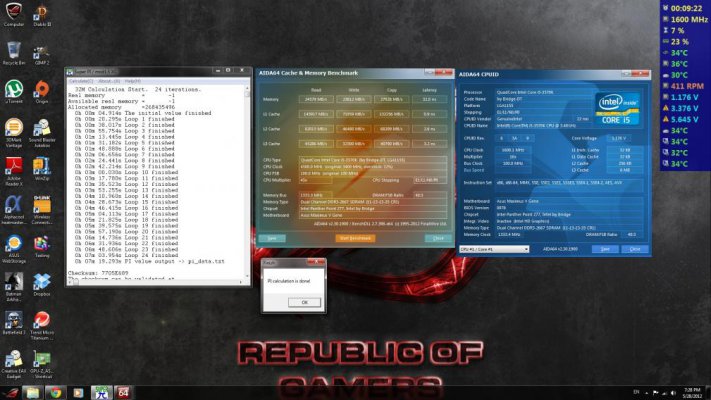Click the Memory Read result field
The height and width of the screenshot is (400, 711).
point(316,99)
